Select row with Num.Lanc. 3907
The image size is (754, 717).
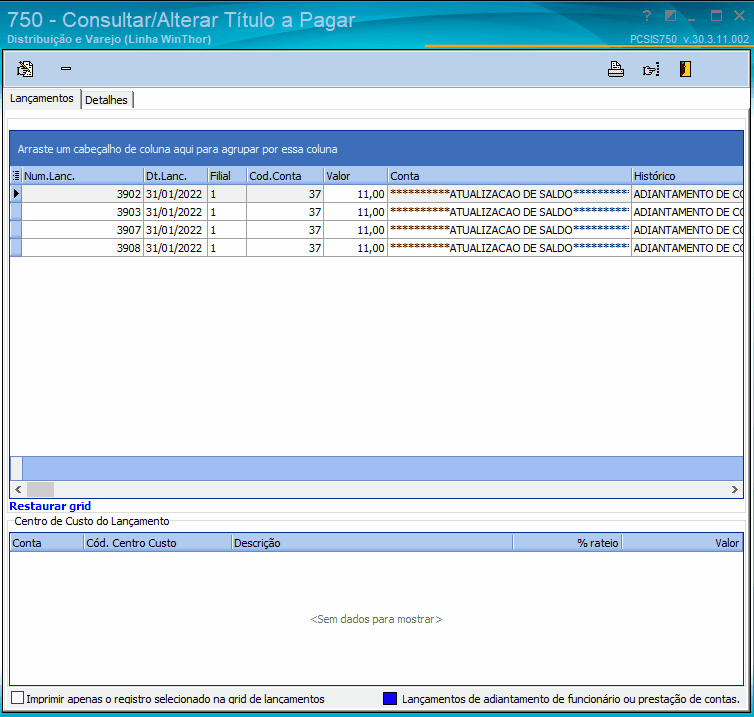coord(377,230)
